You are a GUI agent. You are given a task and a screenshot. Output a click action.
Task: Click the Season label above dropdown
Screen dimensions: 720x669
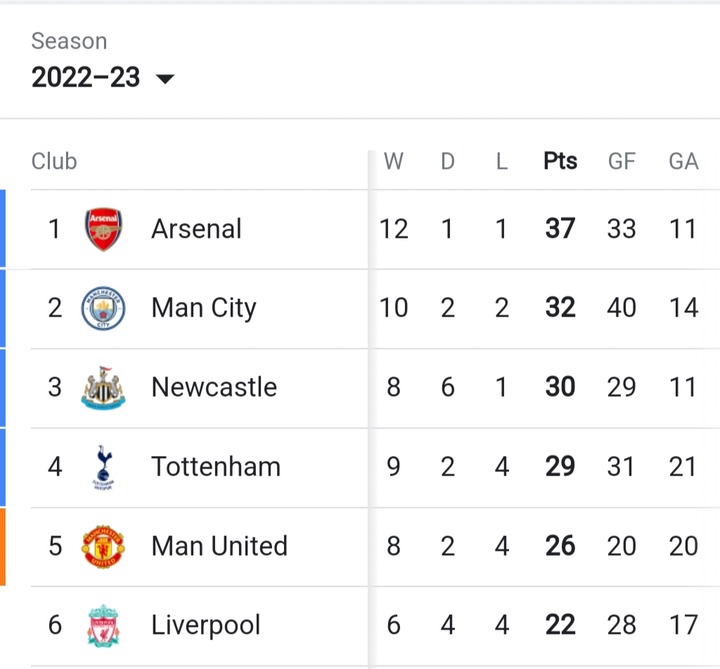pyautogui.click(x=69, y=41)
